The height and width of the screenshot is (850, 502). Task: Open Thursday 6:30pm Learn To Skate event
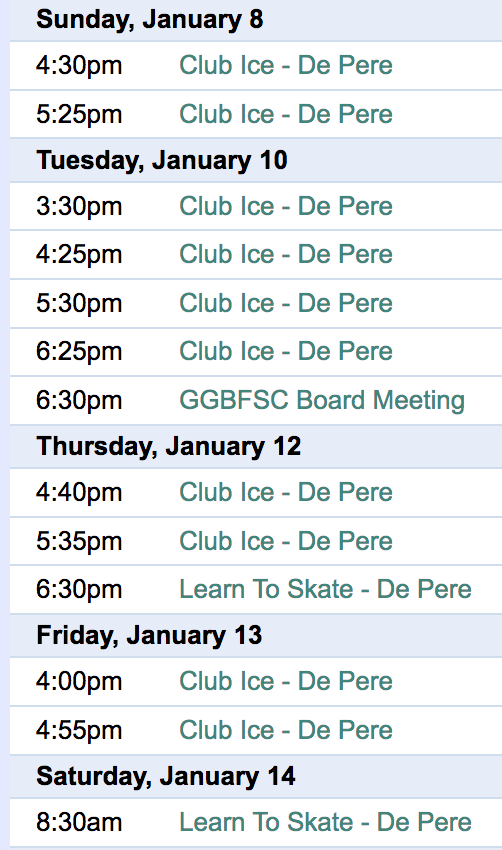(x=325, y=589)
